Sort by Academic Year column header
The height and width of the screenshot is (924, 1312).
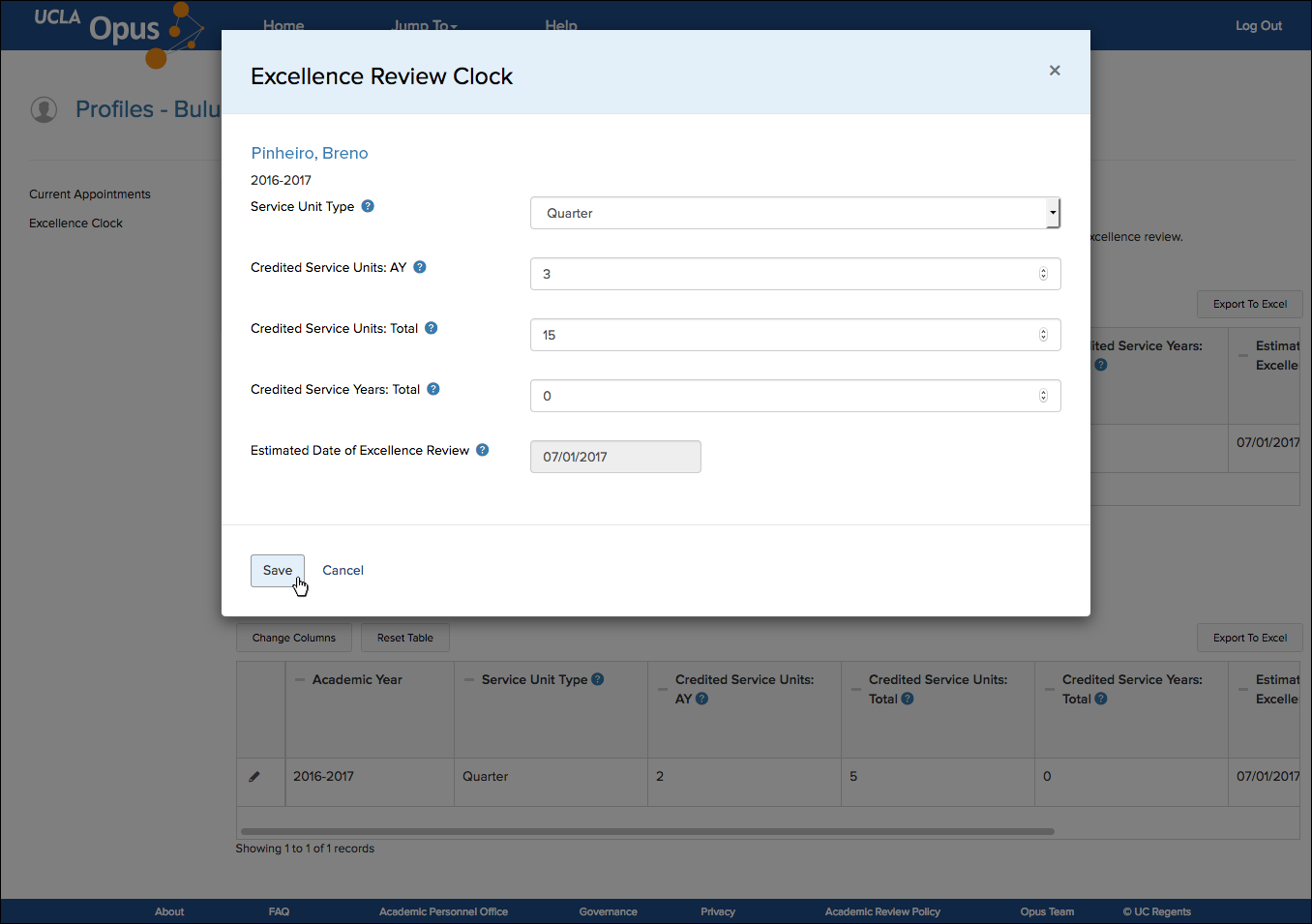(357, 679)
